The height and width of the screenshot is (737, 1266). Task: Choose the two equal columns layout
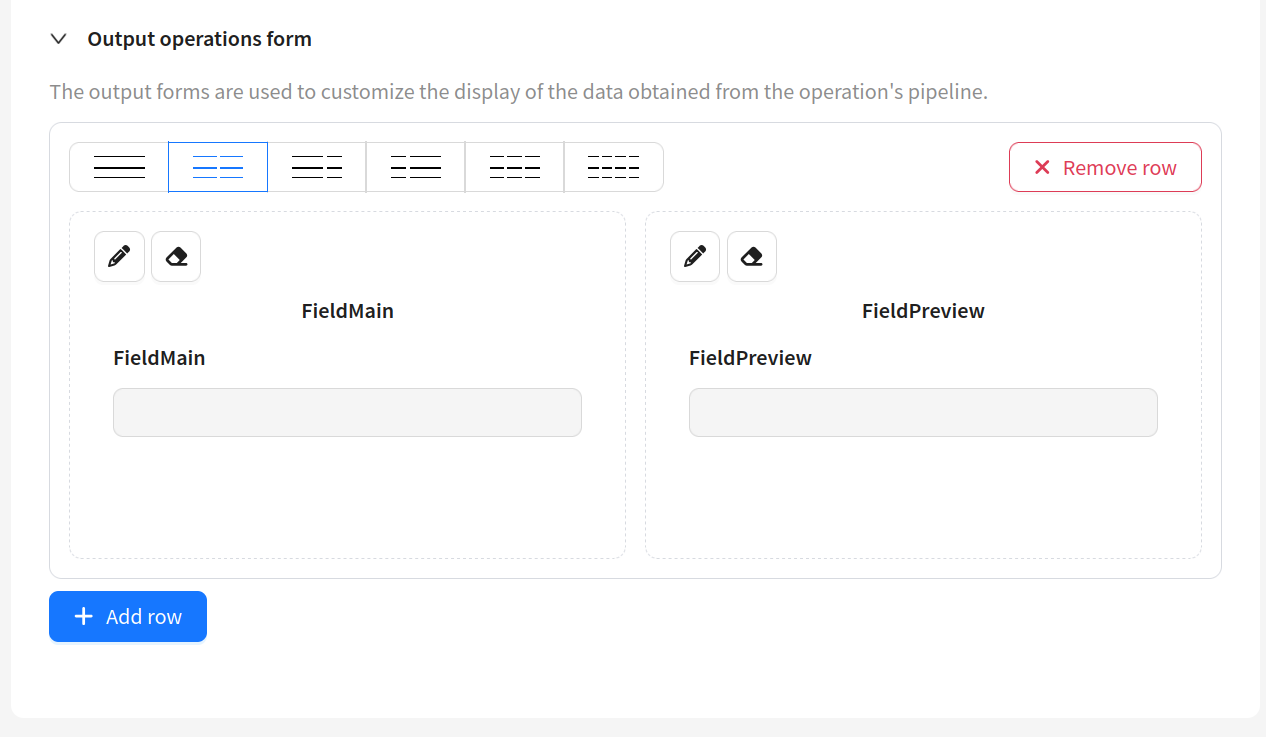218,167
